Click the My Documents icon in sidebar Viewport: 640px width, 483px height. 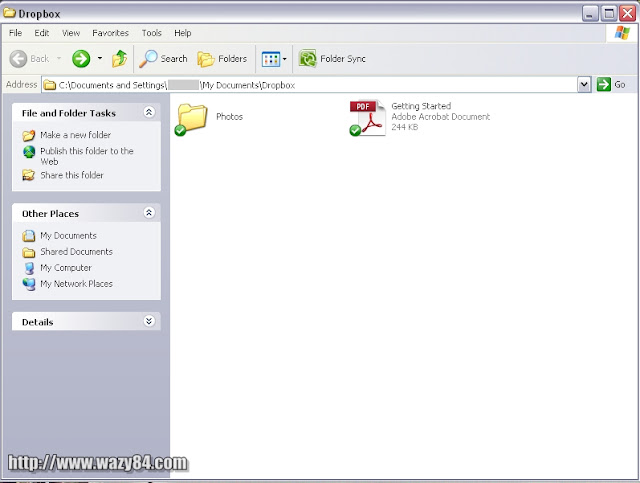click(29, 236)
